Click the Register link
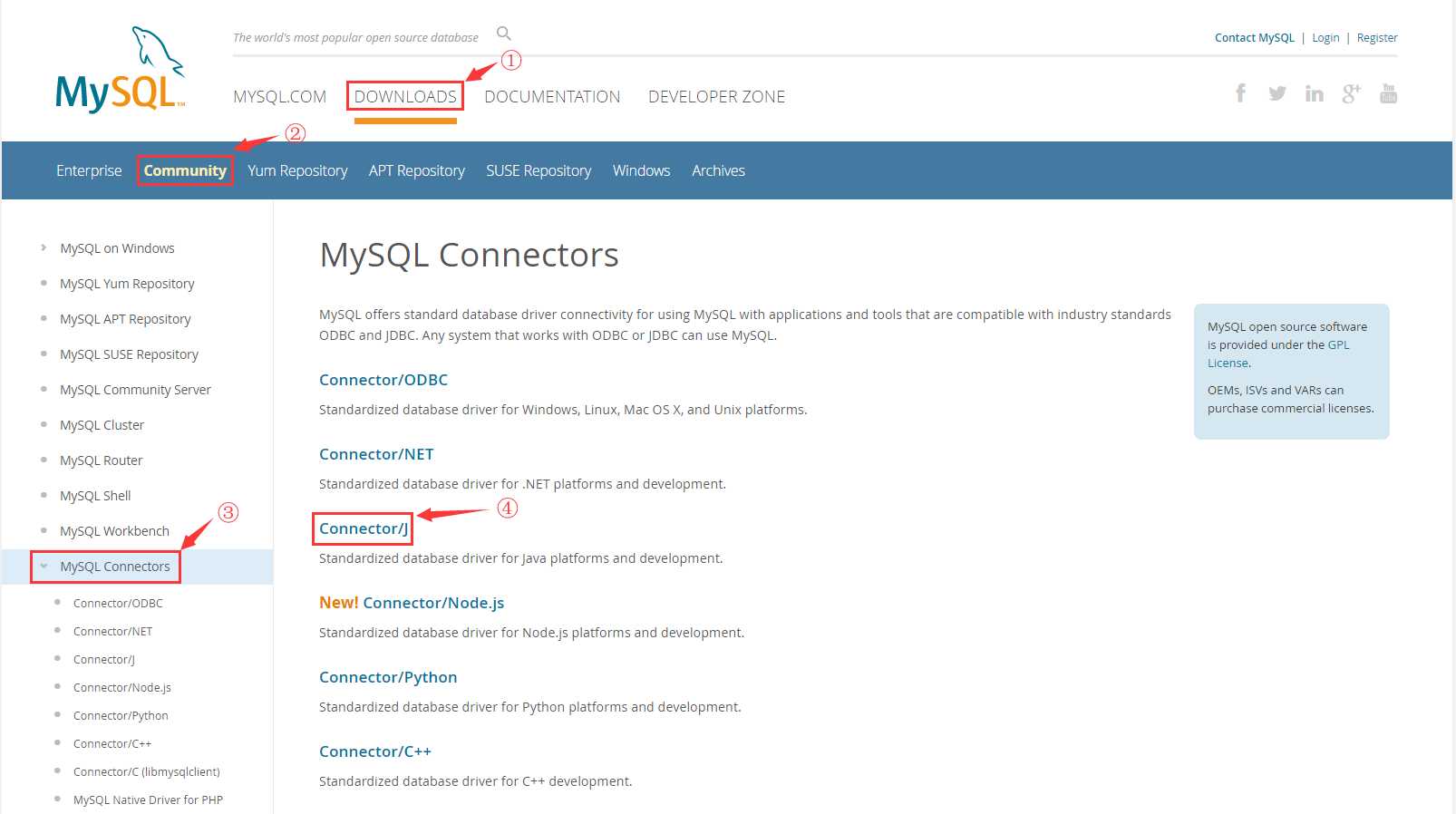 pos(1377,38)
